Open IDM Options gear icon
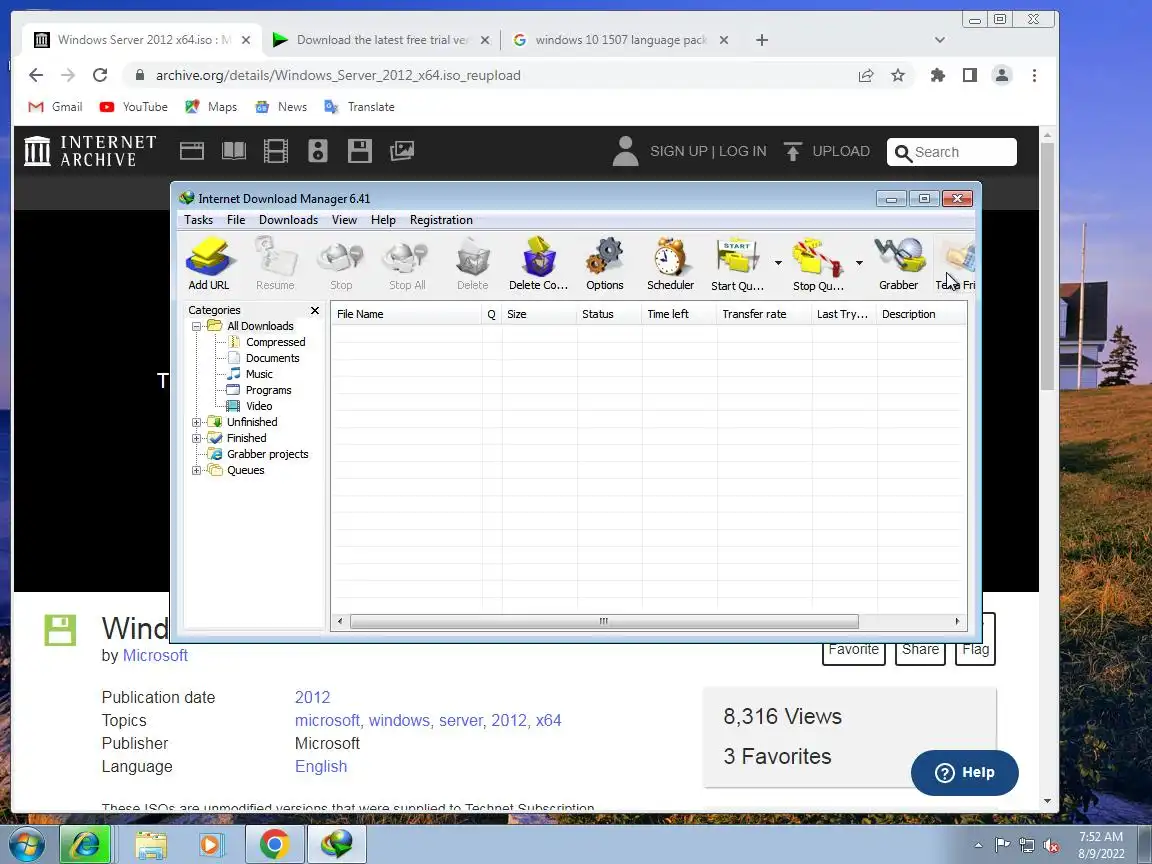The height and width of the screenshot is (864, 1152). click(605, 263)
